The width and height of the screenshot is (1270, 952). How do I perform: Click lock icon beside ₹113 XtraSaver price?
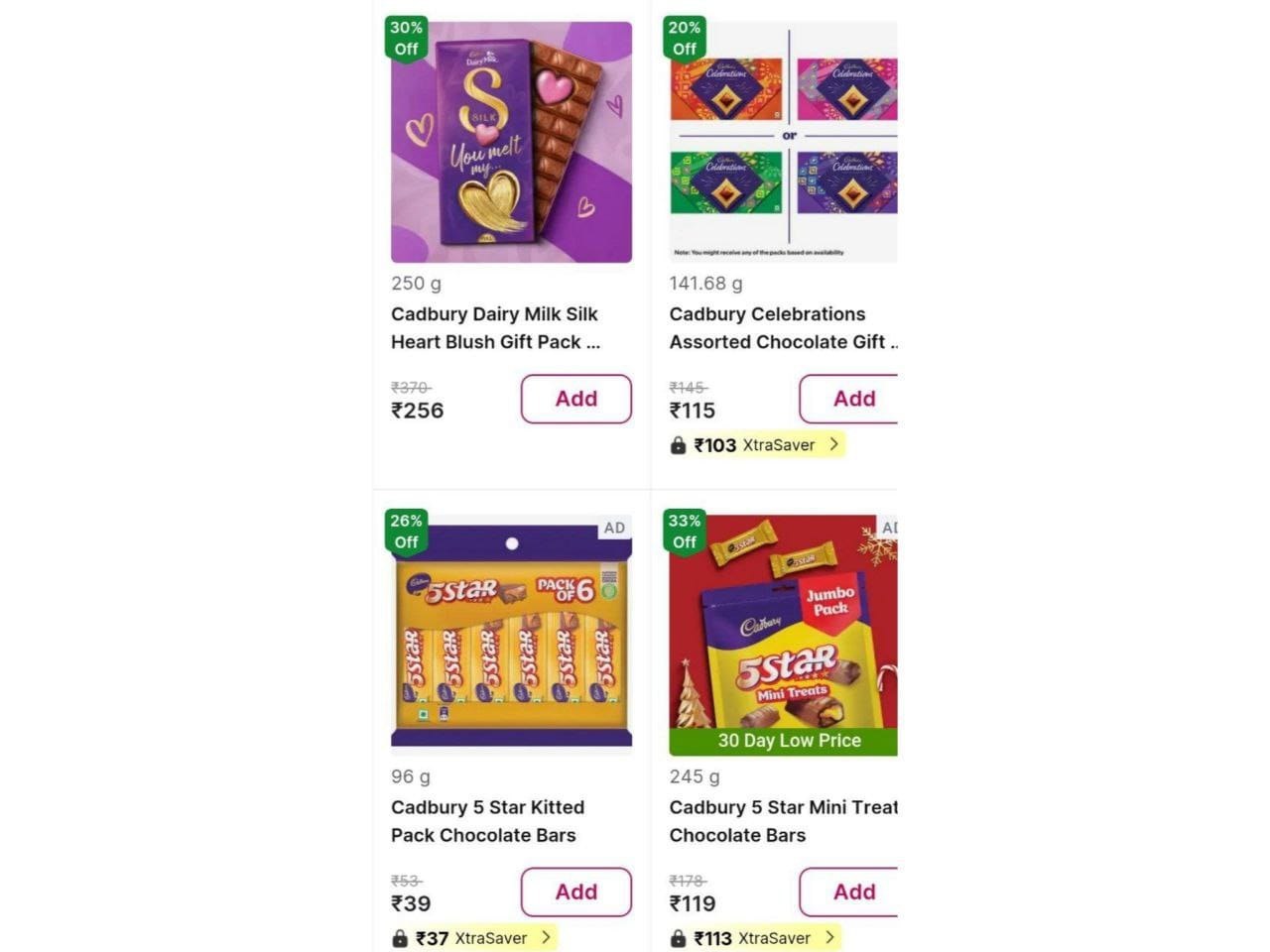(679, 938)
